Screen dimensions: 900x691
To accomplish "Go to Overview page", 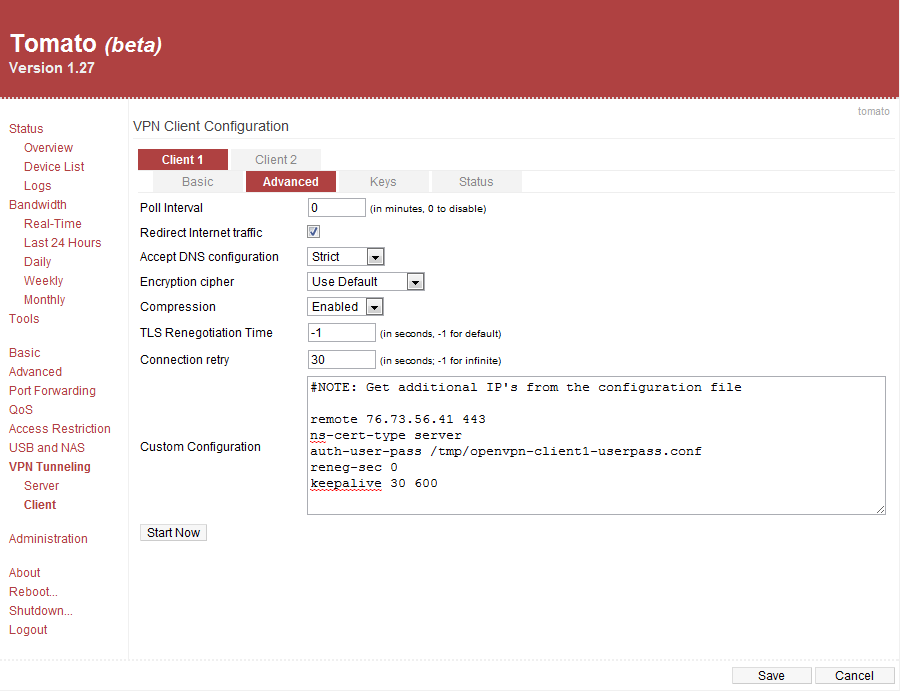I will click(x=48, y=147).
